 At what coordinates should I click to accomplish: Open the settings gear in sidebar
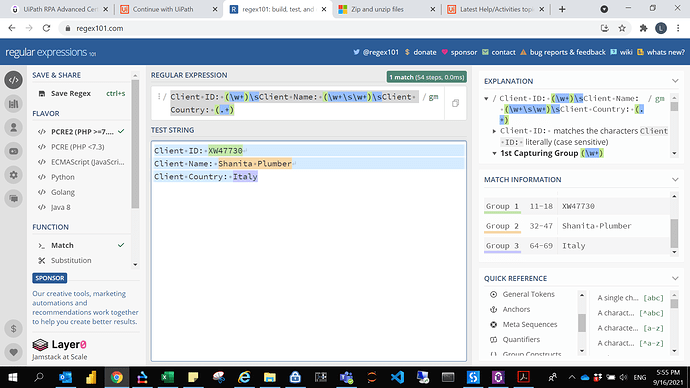coord(14,175)
